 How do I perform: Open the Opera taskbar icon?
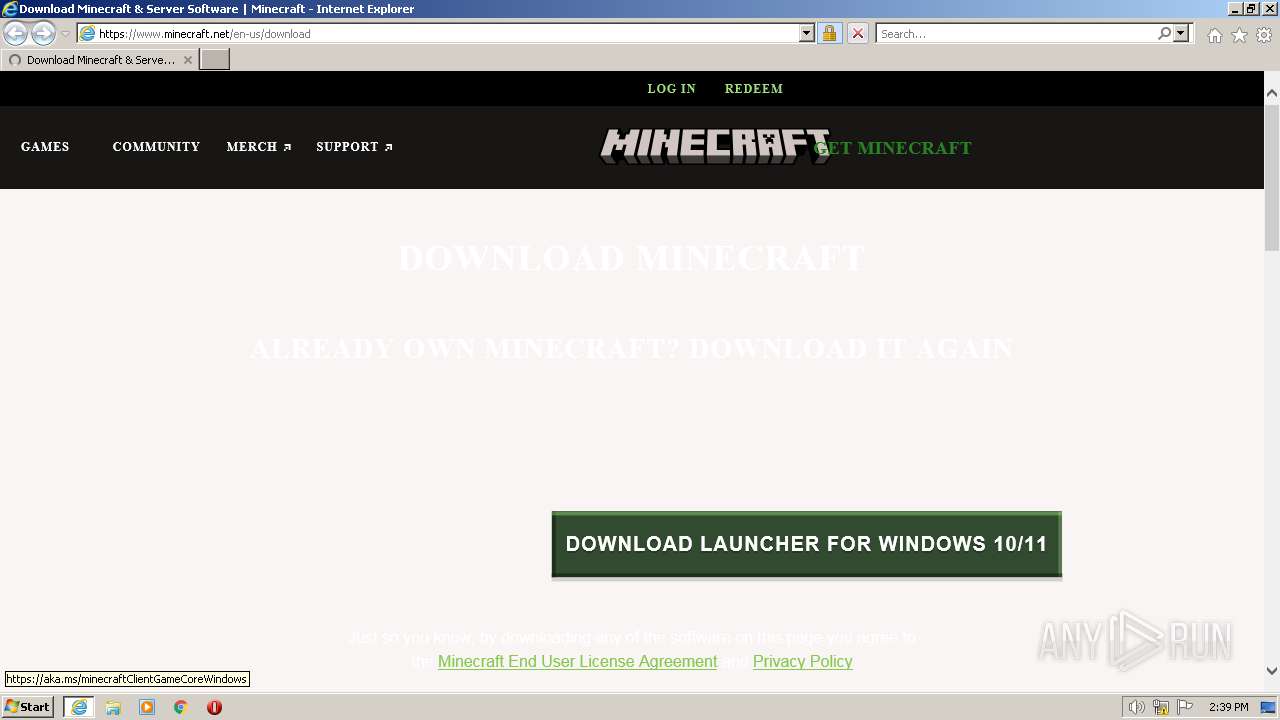tap(214, 707)
